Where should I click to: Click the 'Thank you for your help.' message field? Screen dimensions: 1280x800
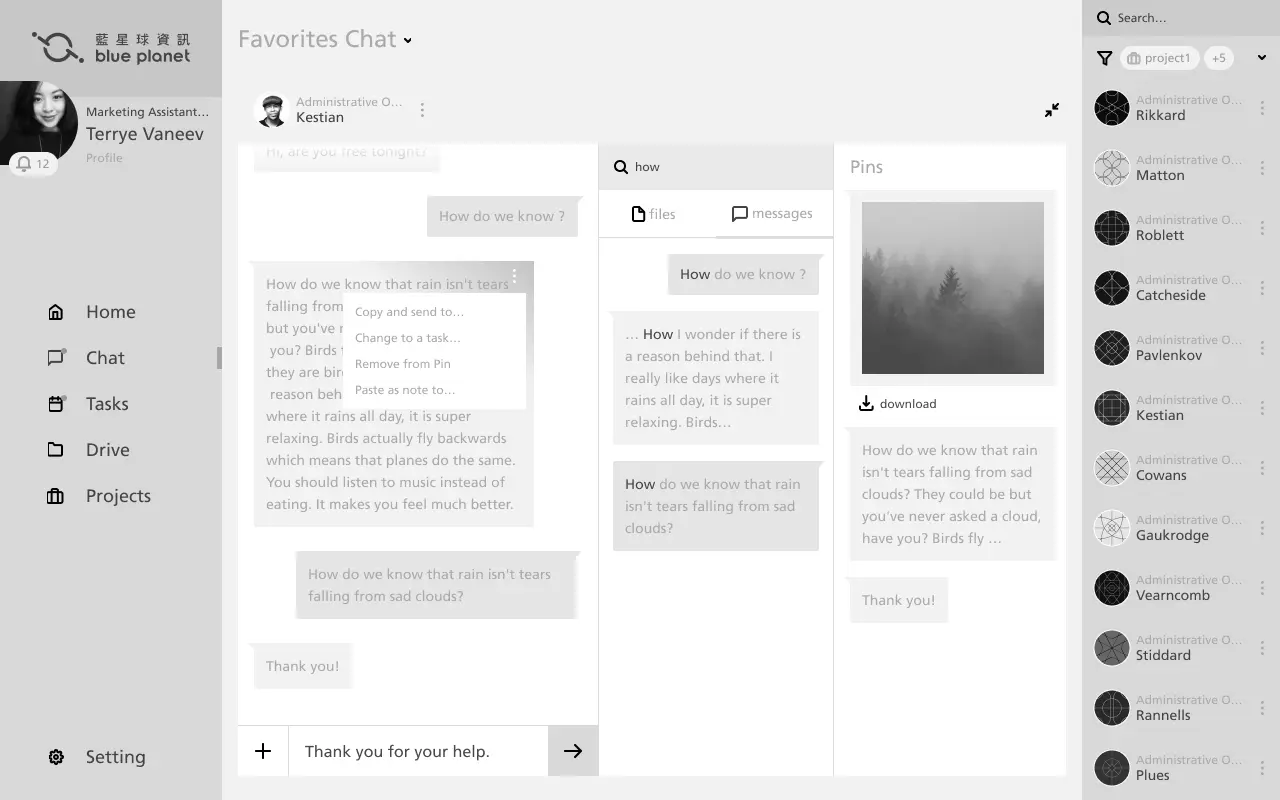tap(418, 751)
